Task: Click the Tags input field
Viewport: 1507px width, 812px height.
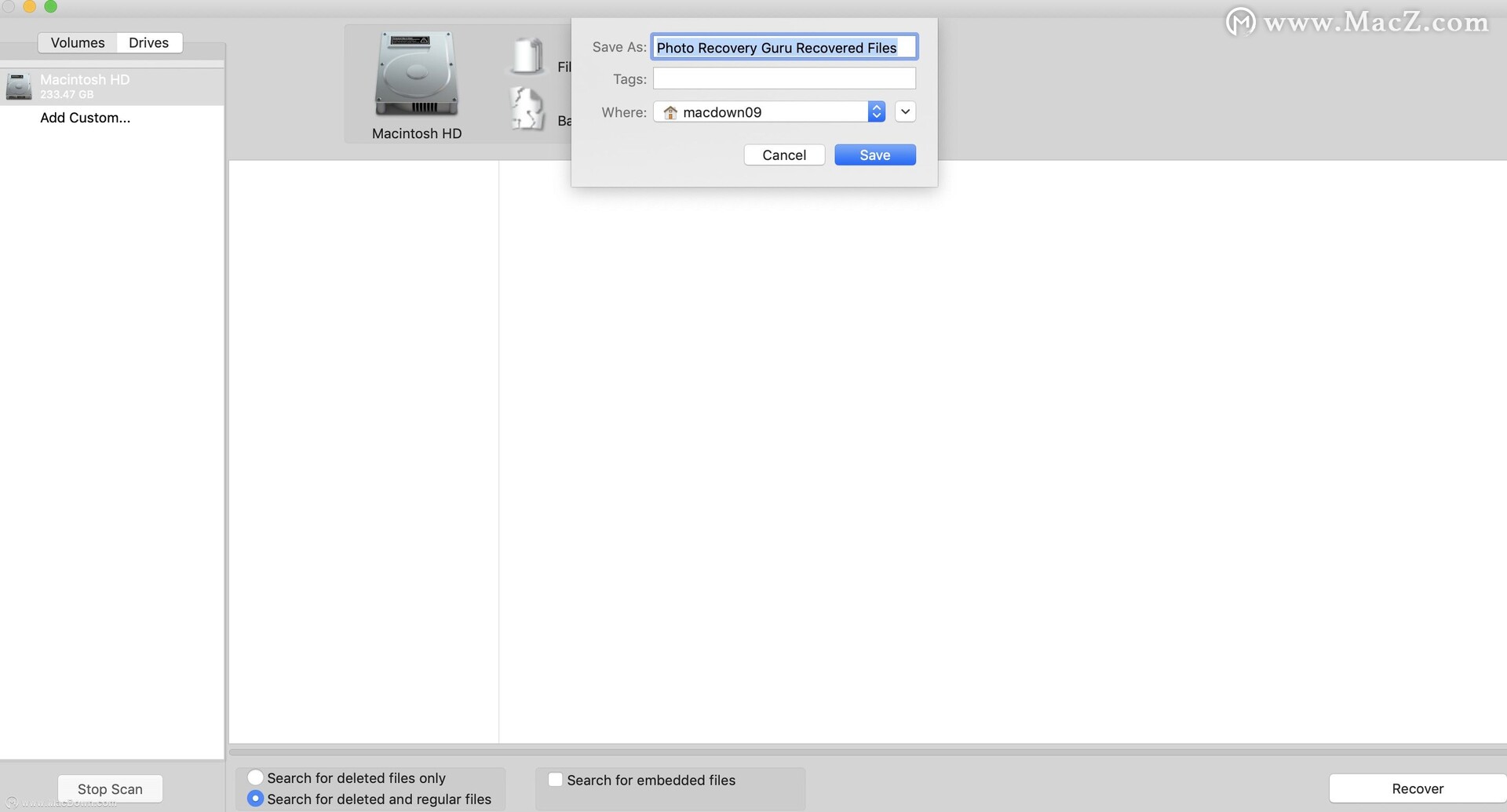Action: (784, 78)
